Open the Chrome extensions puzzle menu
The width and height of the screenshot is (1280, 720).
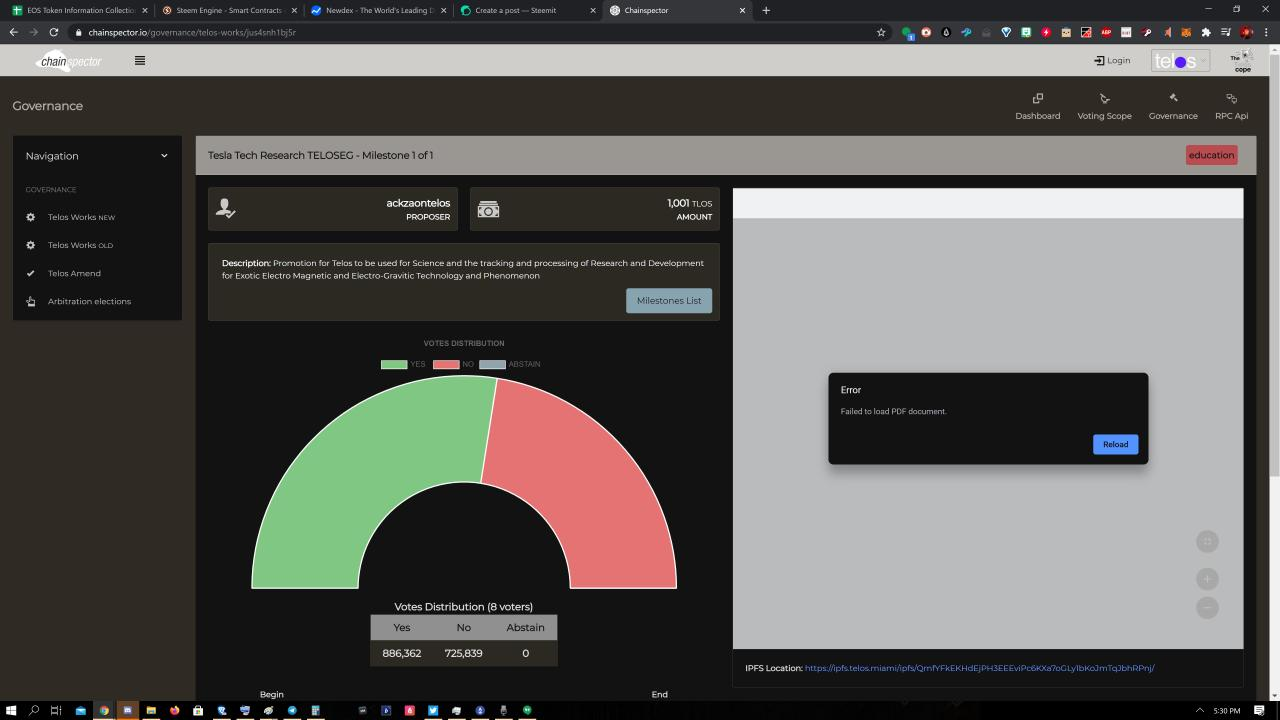1206,32
